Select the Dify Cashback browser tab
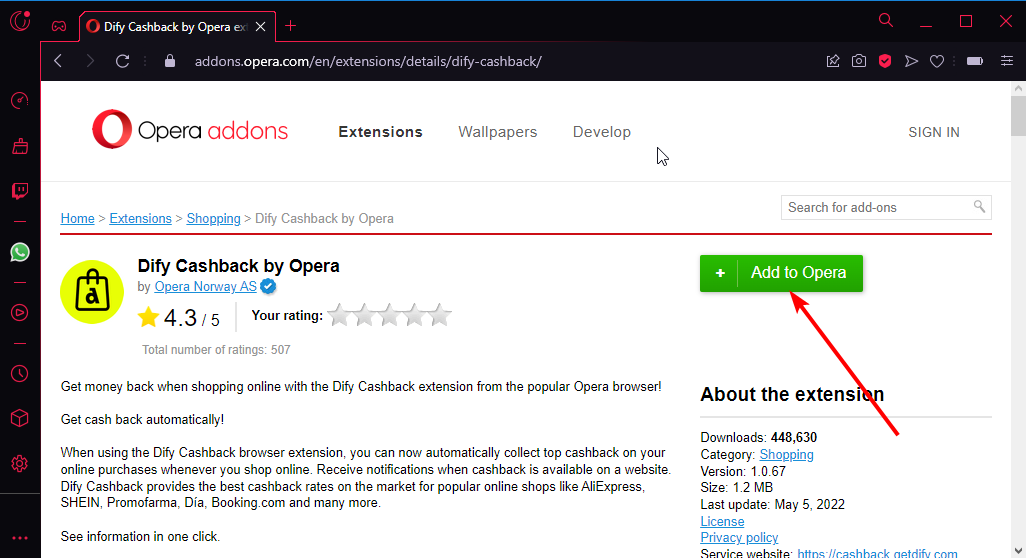Viewport: 1026px width, 558px height. [175, 26]
